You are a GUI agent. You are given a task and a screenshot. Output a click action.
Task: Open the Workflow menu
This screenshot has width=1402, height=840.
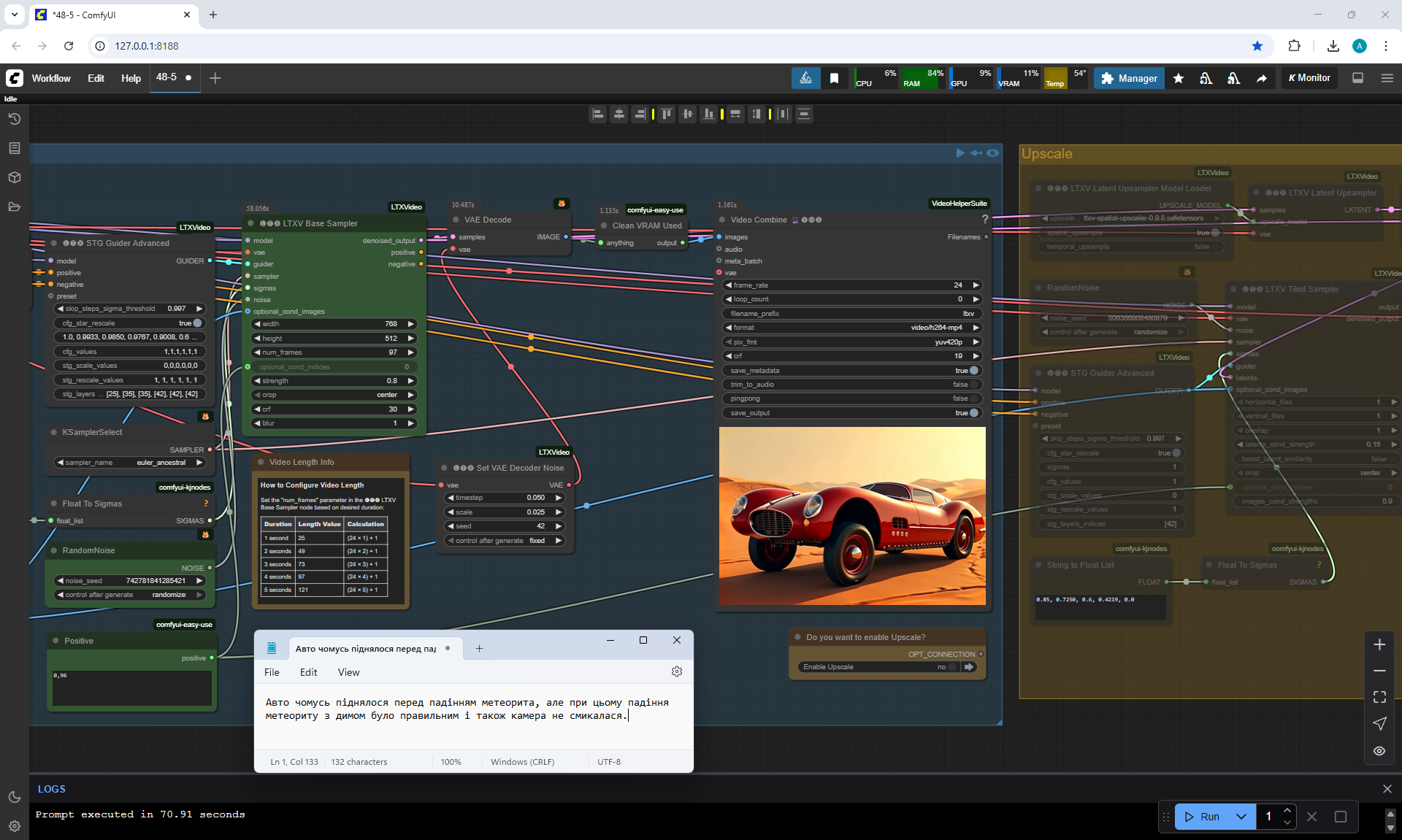(x=51, y=78)
